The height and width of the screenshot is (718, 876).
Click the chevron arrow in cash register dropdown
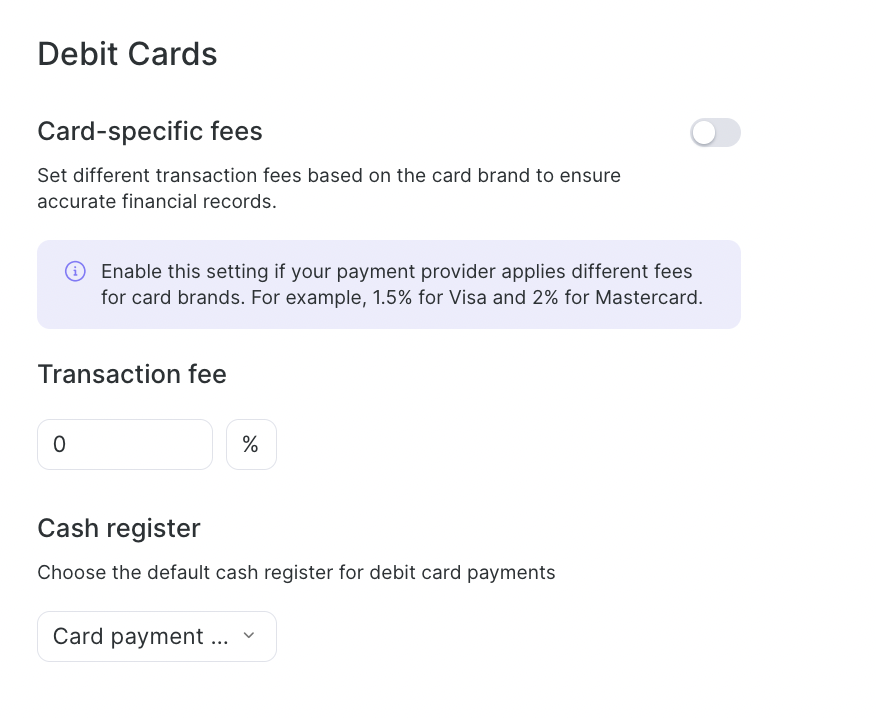coord(249,635)
